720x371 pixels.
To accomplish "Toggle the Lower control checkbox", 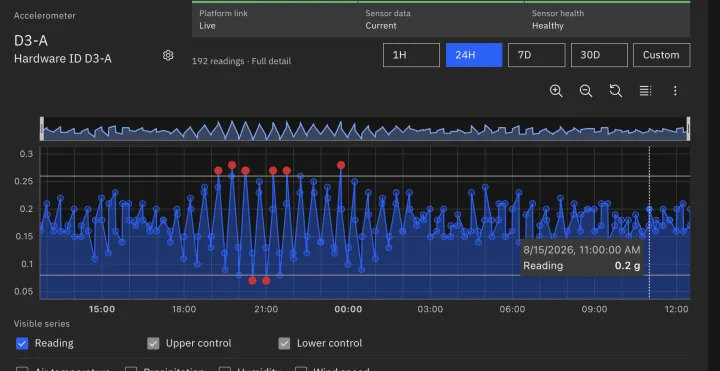I will [284, 343].
